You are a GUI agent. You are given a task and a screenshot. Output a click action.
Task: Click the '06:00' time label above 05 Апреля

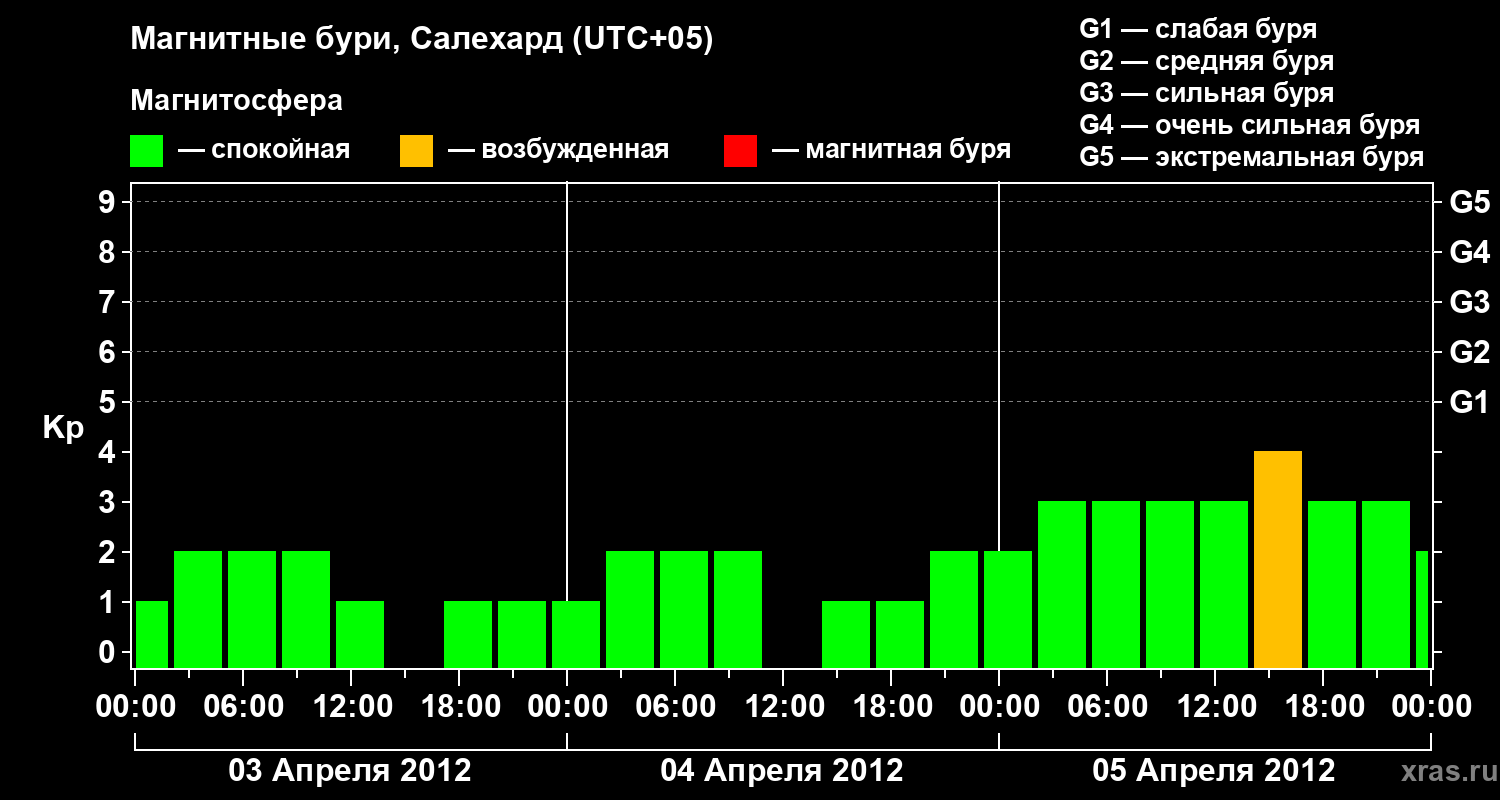tap(1107, 707)
